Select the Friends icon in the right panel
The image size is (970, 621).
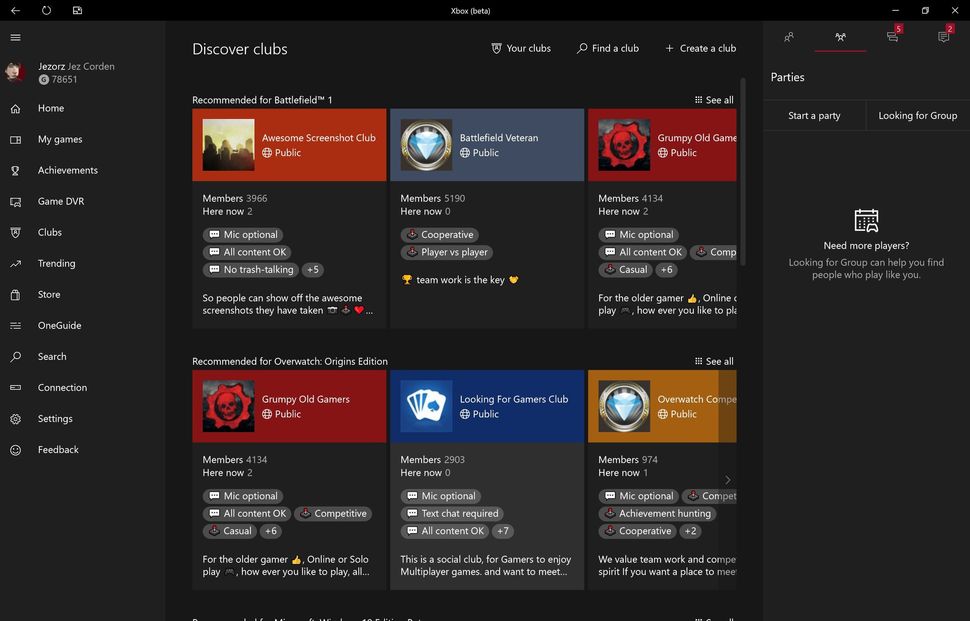point(789,38)
